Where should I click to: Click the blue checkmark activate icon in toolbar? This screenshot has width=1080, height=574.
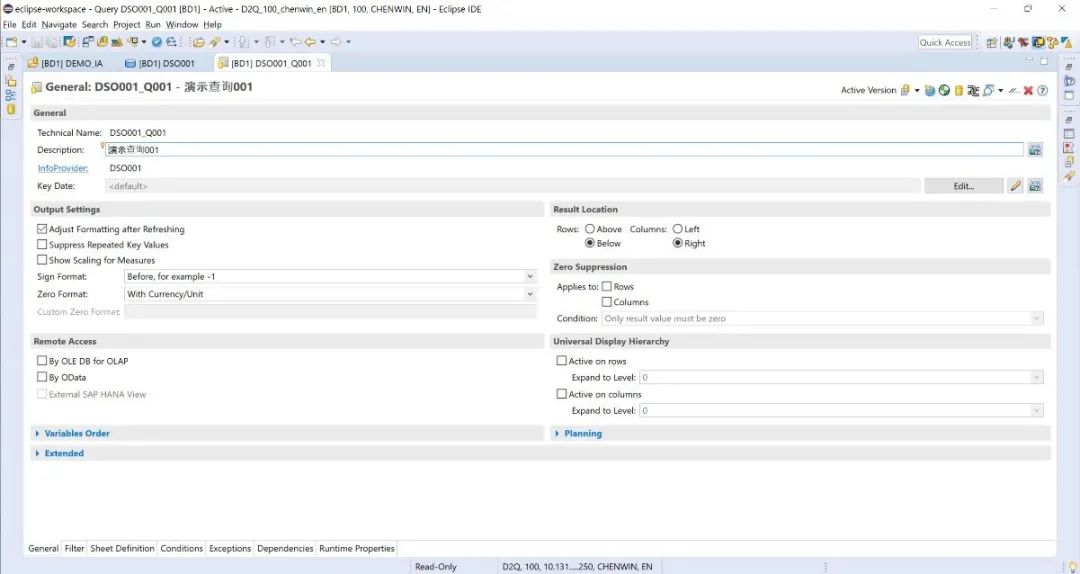coord(156,42)
